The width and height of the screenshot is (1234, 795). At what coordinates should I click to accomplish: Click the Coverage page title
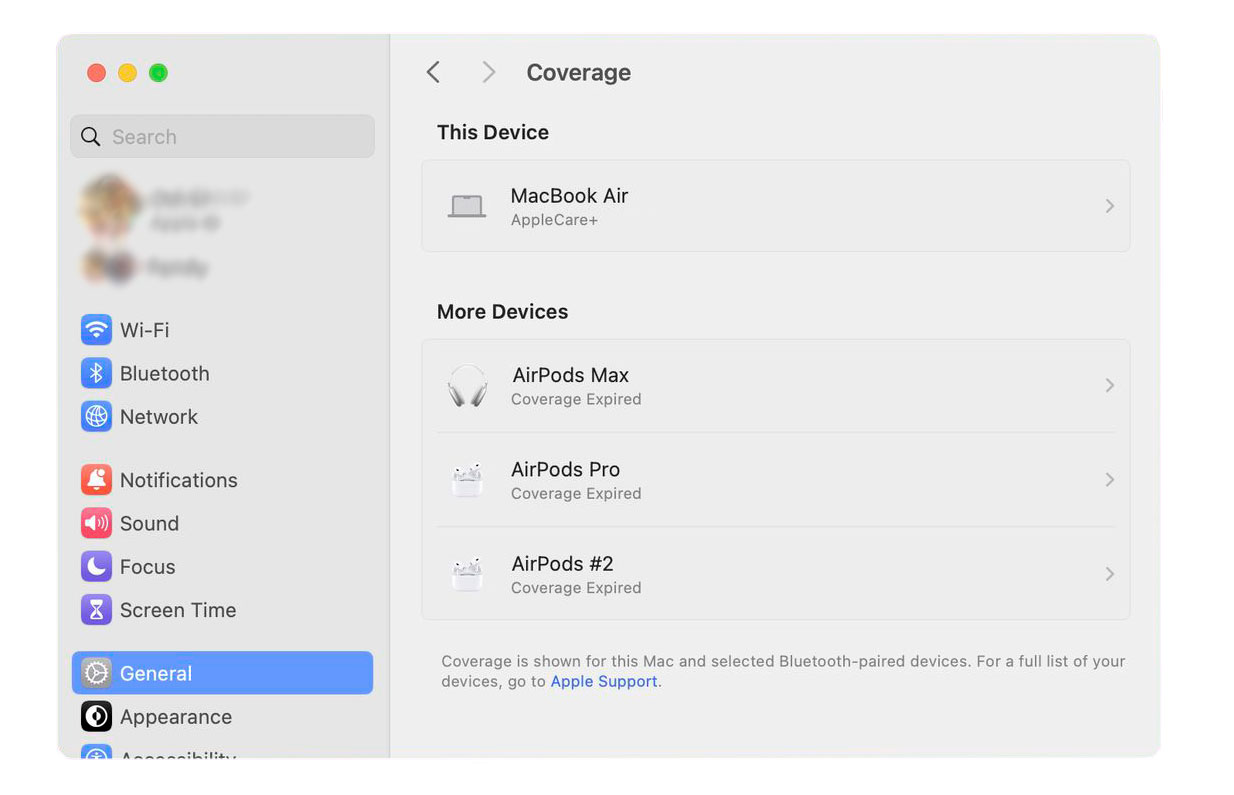click(578, 72)
